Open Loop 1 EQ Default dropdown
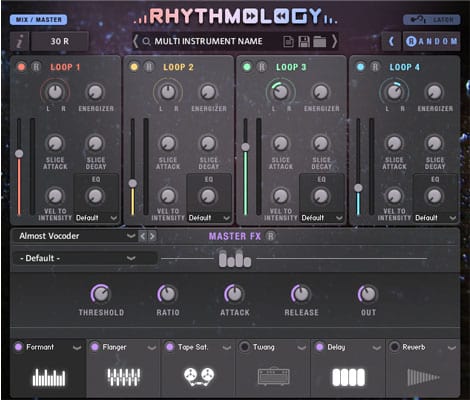 pos(96,218)
